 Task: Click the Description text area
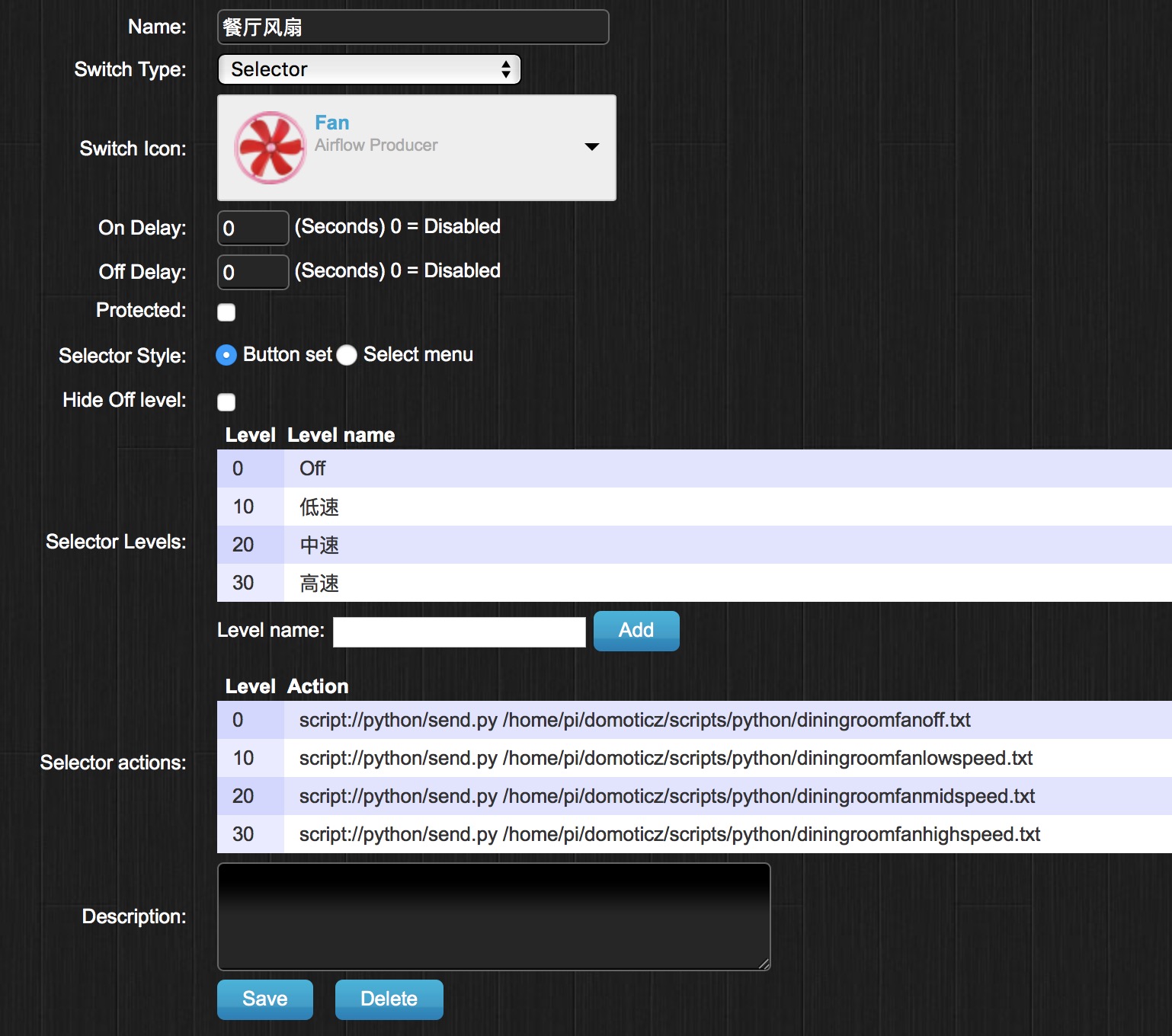click(x=494, y=916)
